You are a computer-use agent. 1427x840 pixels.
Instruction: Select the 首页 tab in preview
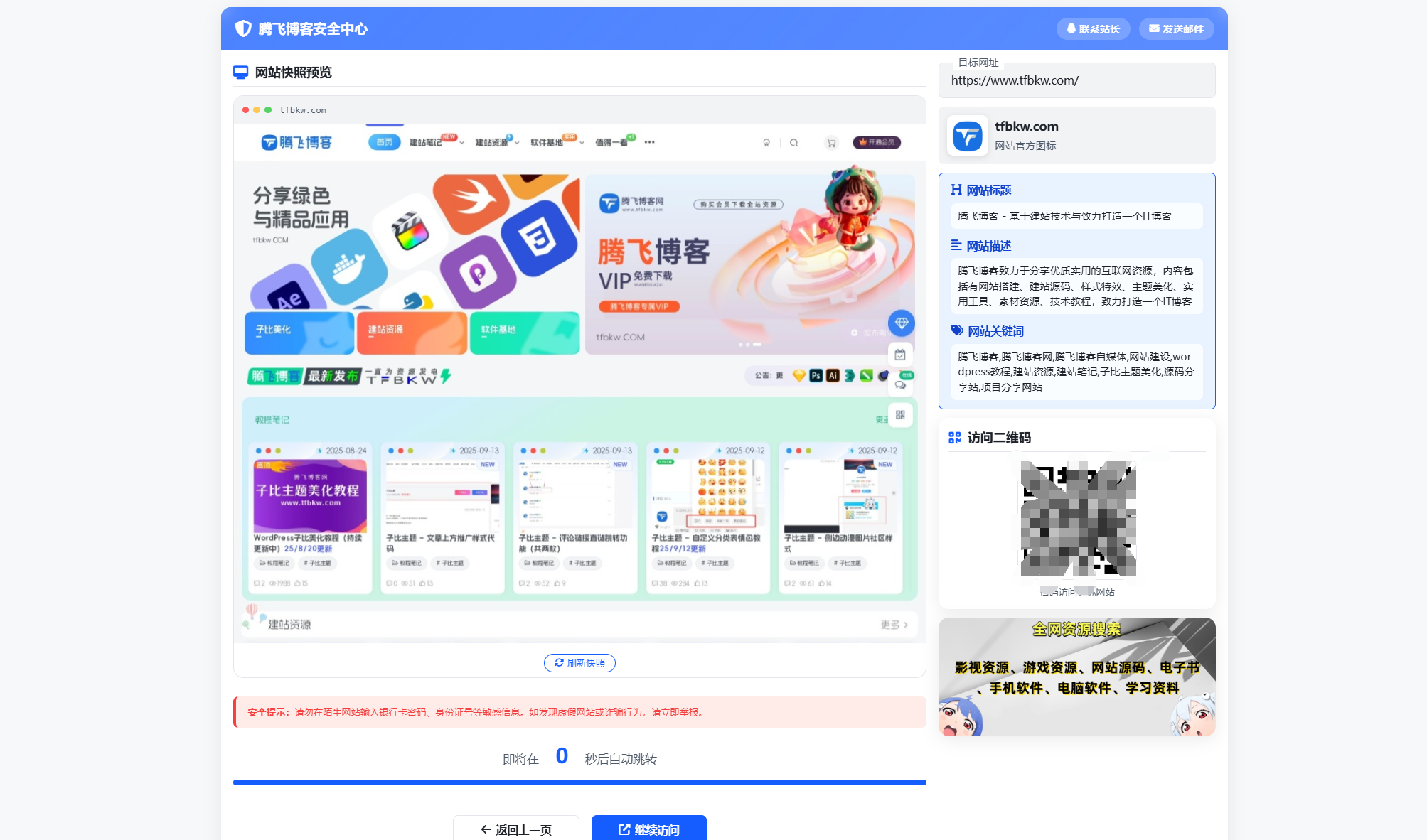point(384,142)
